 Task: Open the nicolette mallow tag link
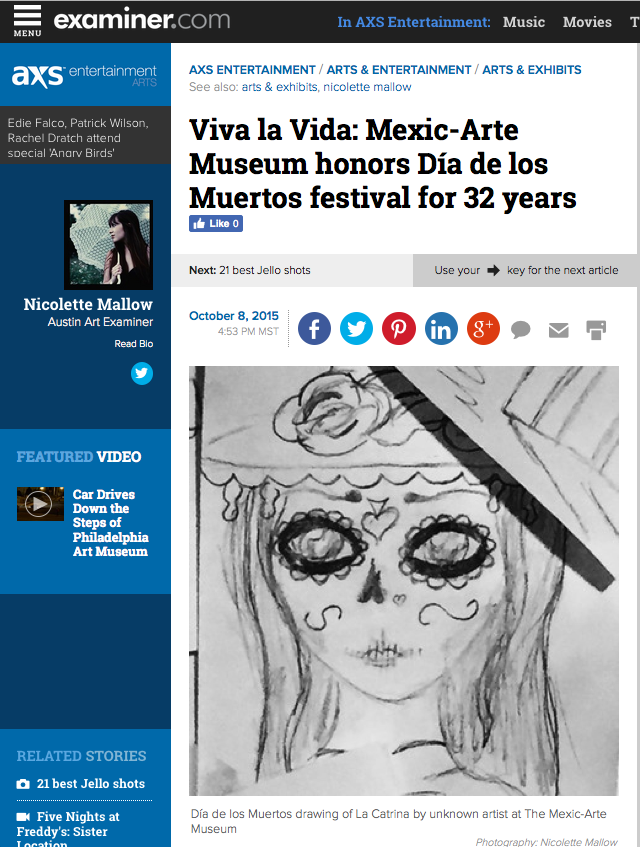click(367, 87)
